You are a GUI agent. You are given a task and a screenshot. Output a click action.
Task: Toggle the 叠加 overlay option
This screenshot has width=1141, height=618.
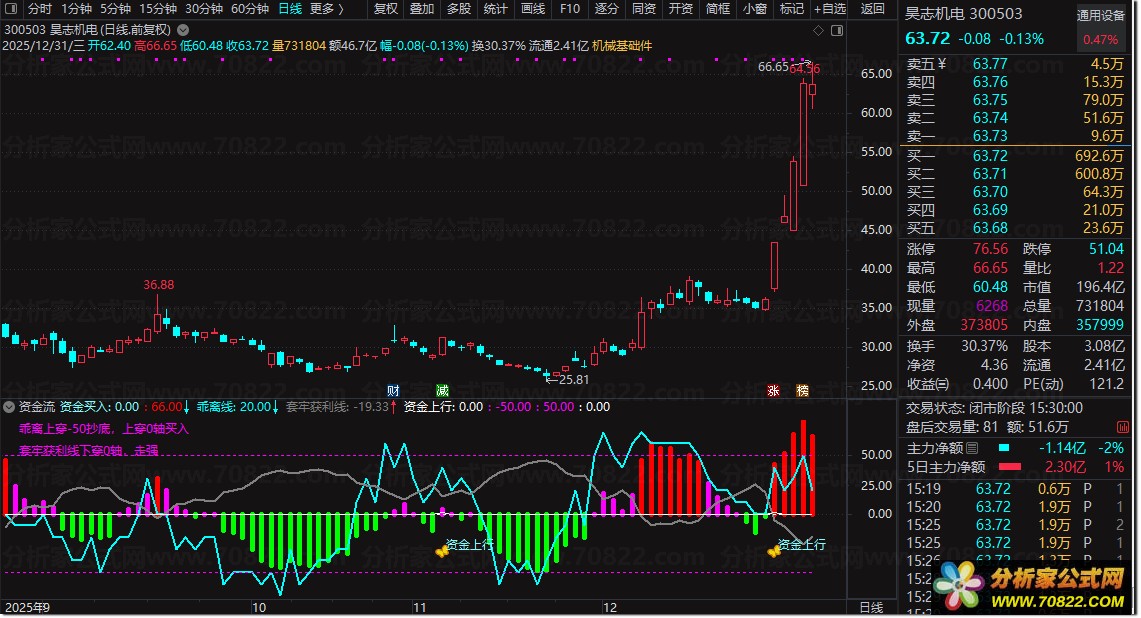422,9
